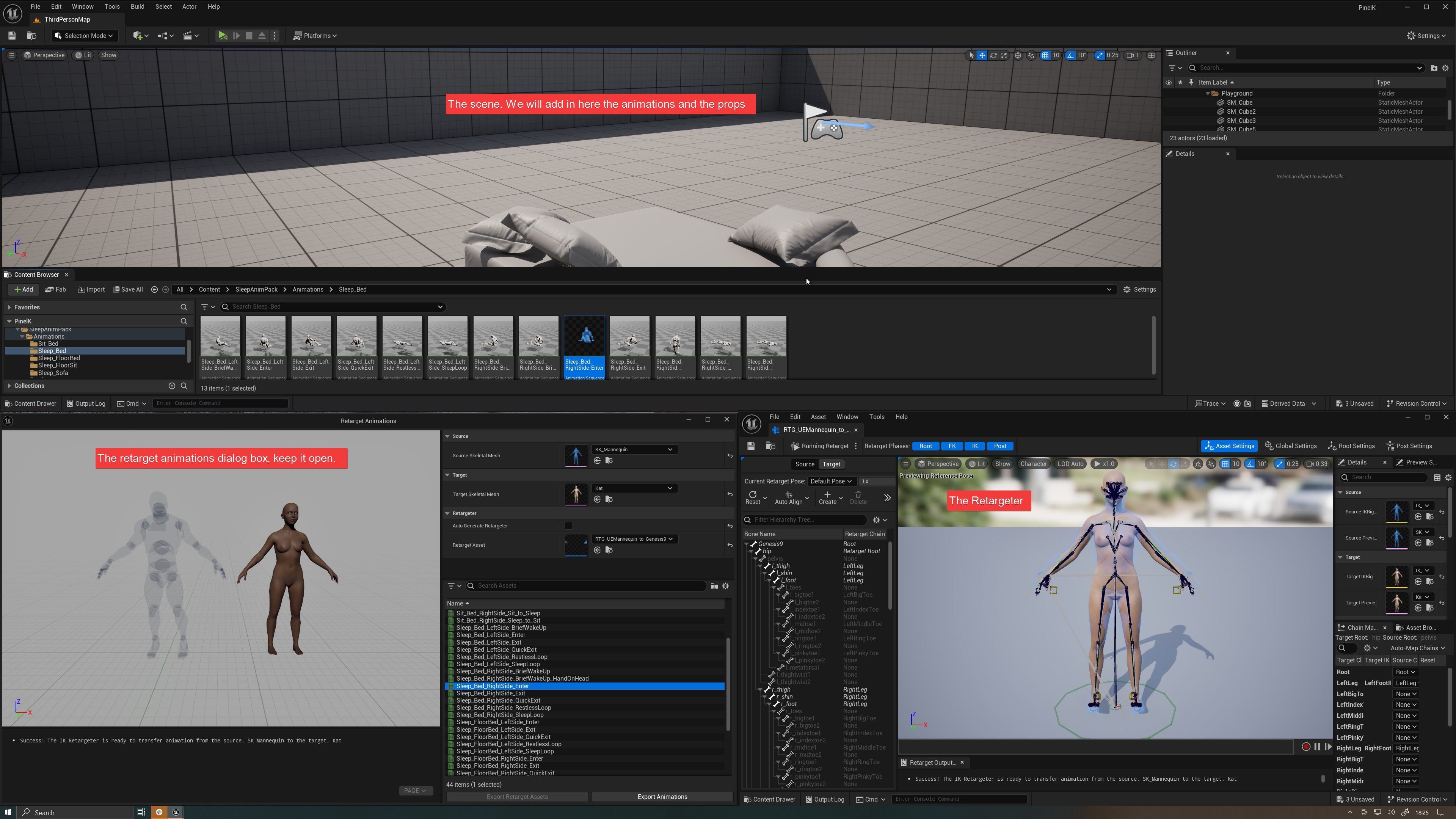Browse to Source Skeletal Mesh in content browser
The width and height of the screenshot is (1456, 819).
click(x=609, y=461)
